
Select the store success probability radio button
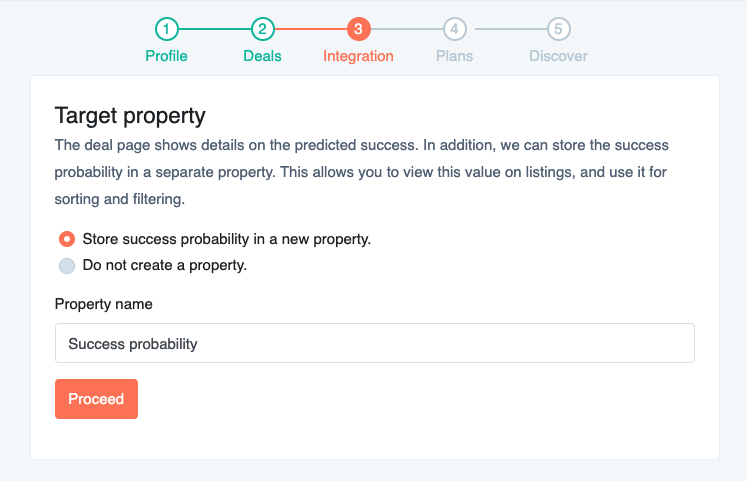tap(67, 239)
